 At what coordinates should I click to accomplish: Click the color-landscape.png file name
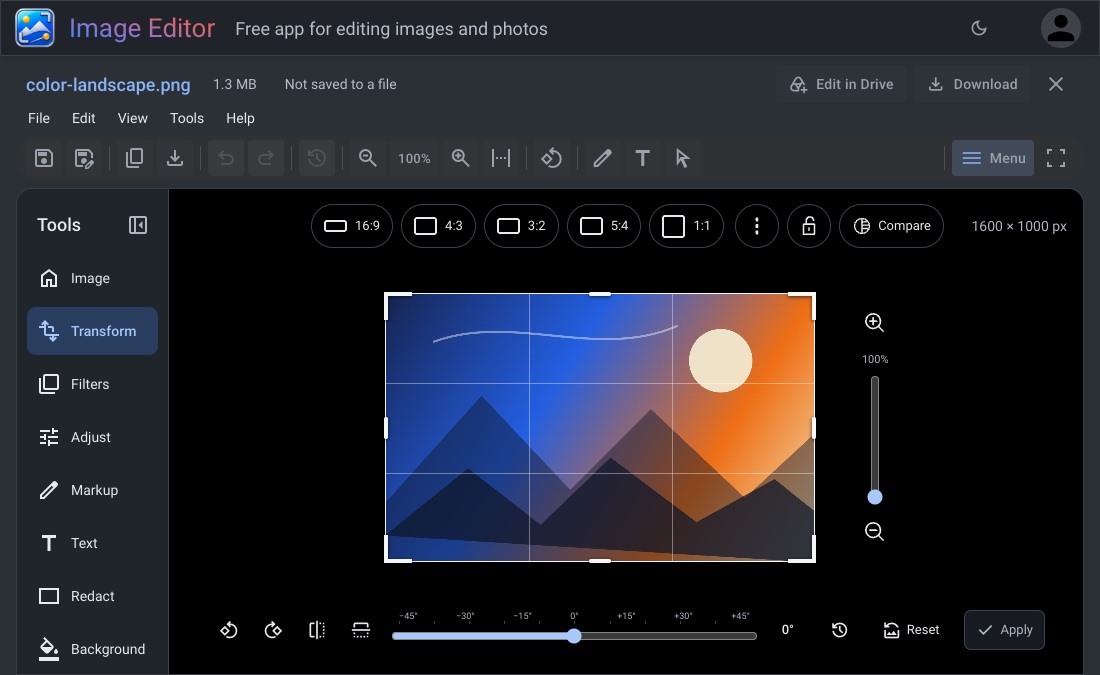108,84
